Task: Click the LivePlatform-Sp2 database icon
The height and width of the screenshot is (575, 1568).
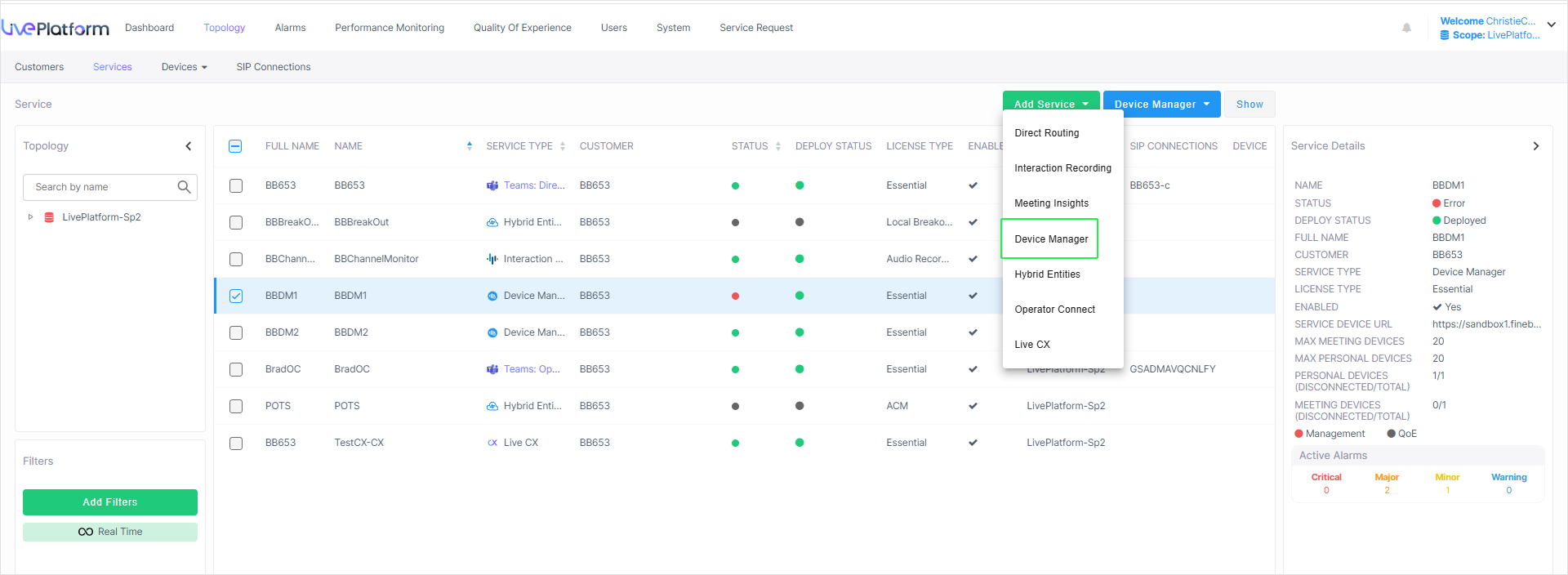Action: point(49,217)
